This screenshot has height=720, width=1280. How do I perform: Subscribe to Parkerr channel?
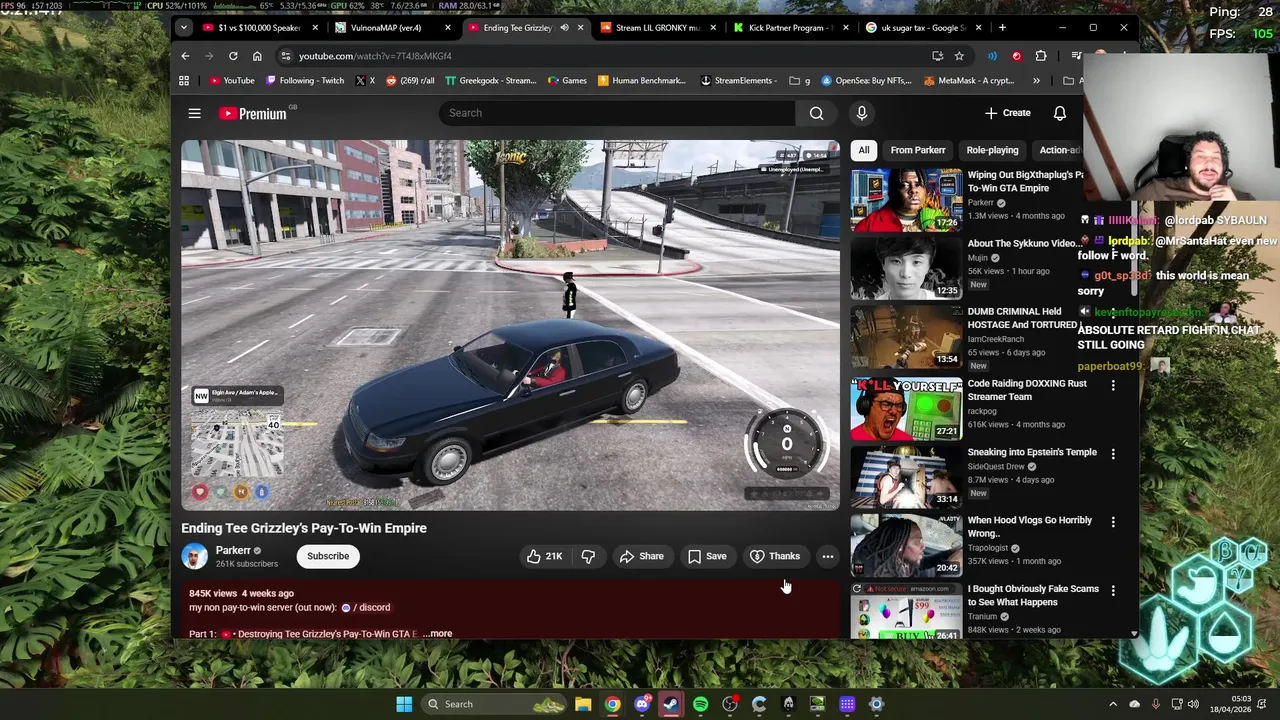click(x=328, y=556)
